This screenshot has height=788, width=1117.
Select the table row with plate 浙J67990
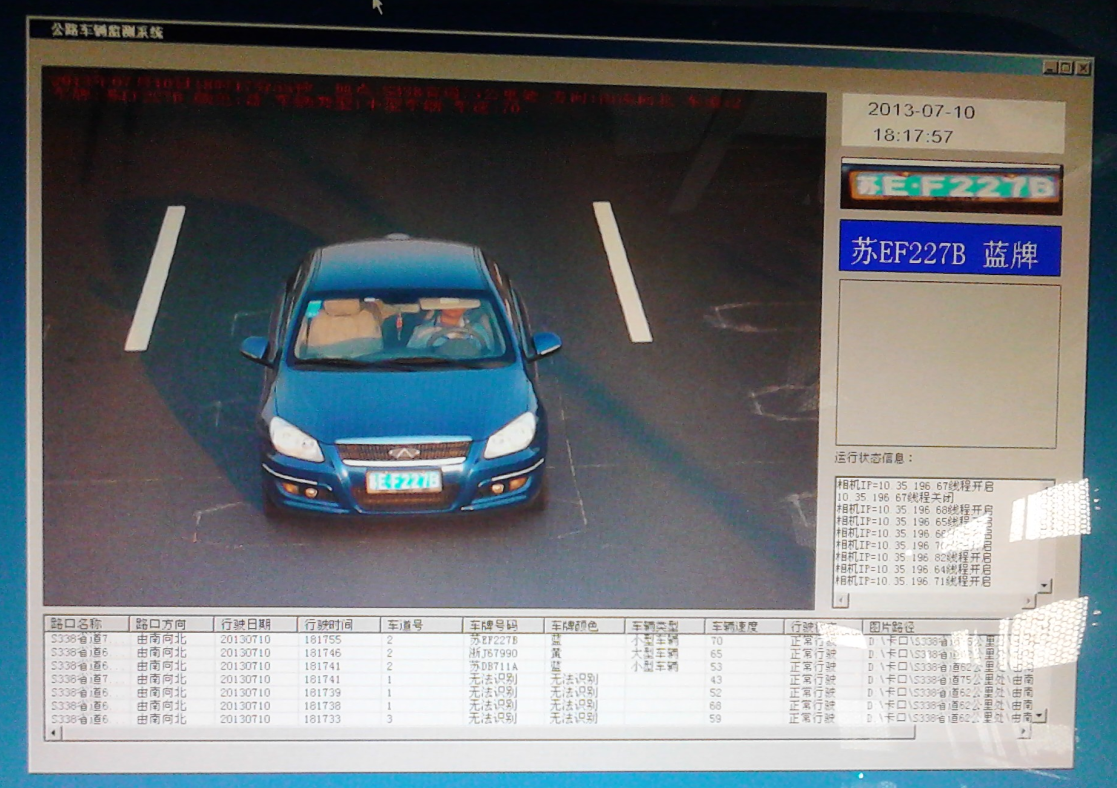pos(539,653)
